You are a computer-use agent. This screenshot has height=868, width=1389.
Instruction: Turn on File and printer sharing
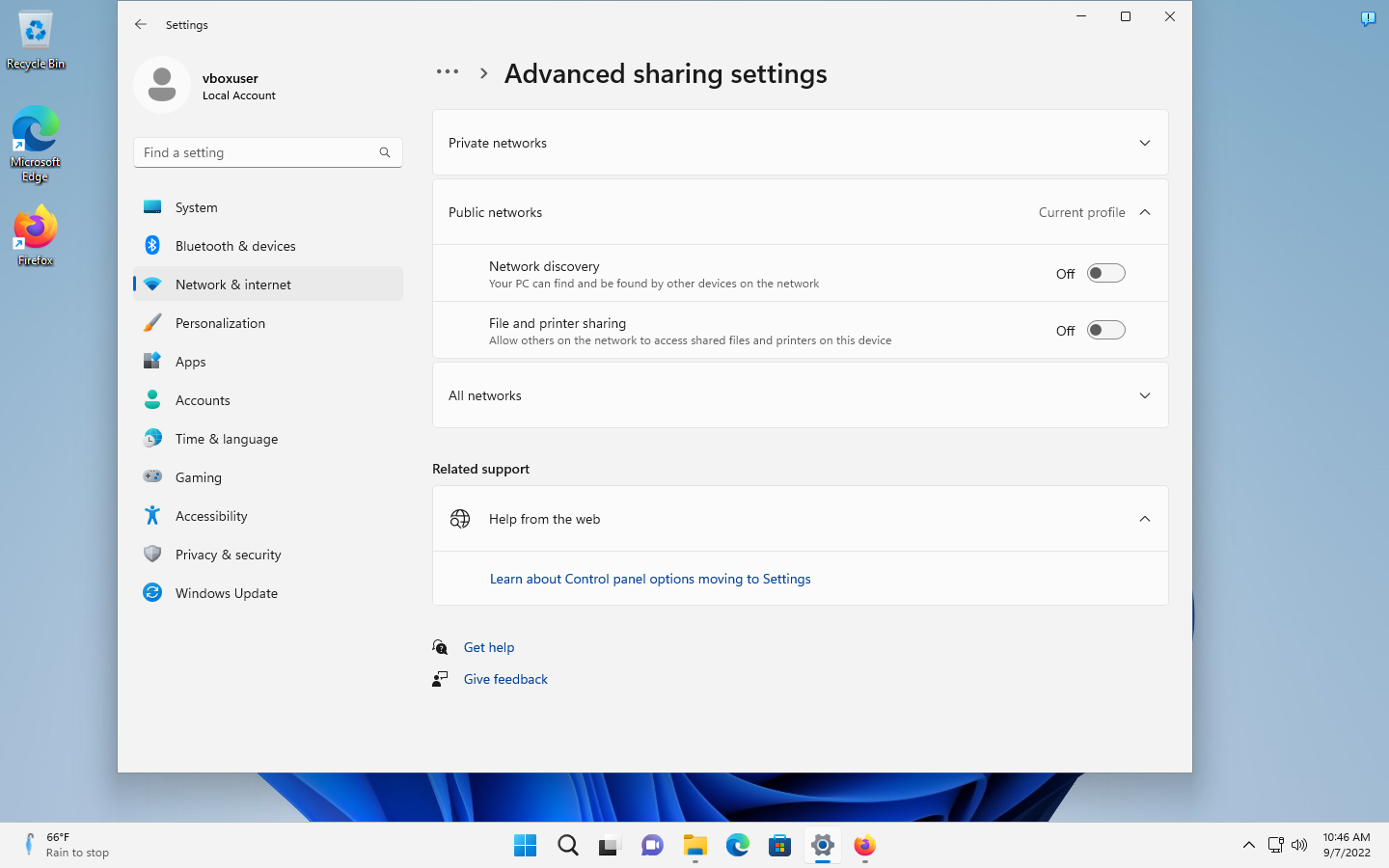[x=1105, y=330]
